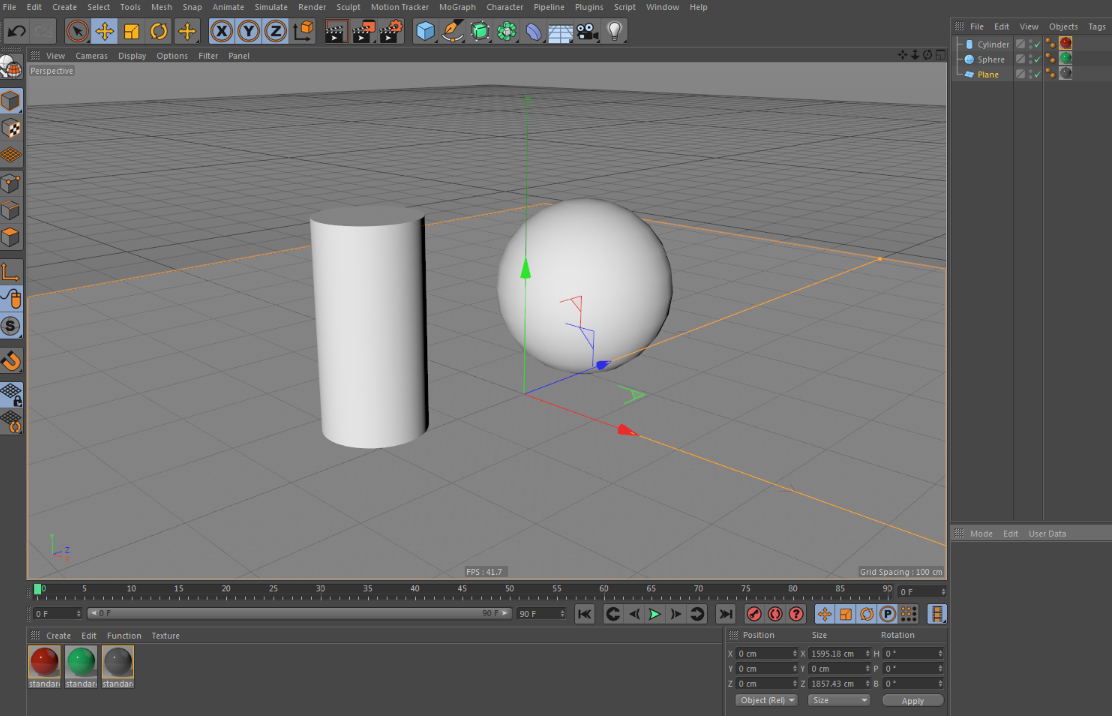Image resolution: width=1112 pixels, height=716 pixels.
Task: Open the Render Settings
Action: (389, 31)
